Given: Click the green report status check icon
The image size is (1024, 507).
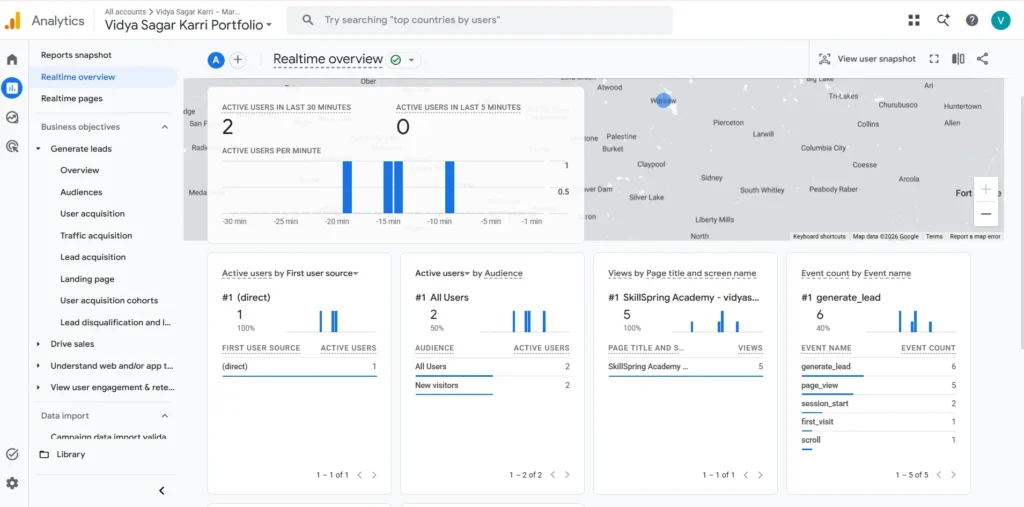Looking at the screenshot, I should click(x=395, y=60).
